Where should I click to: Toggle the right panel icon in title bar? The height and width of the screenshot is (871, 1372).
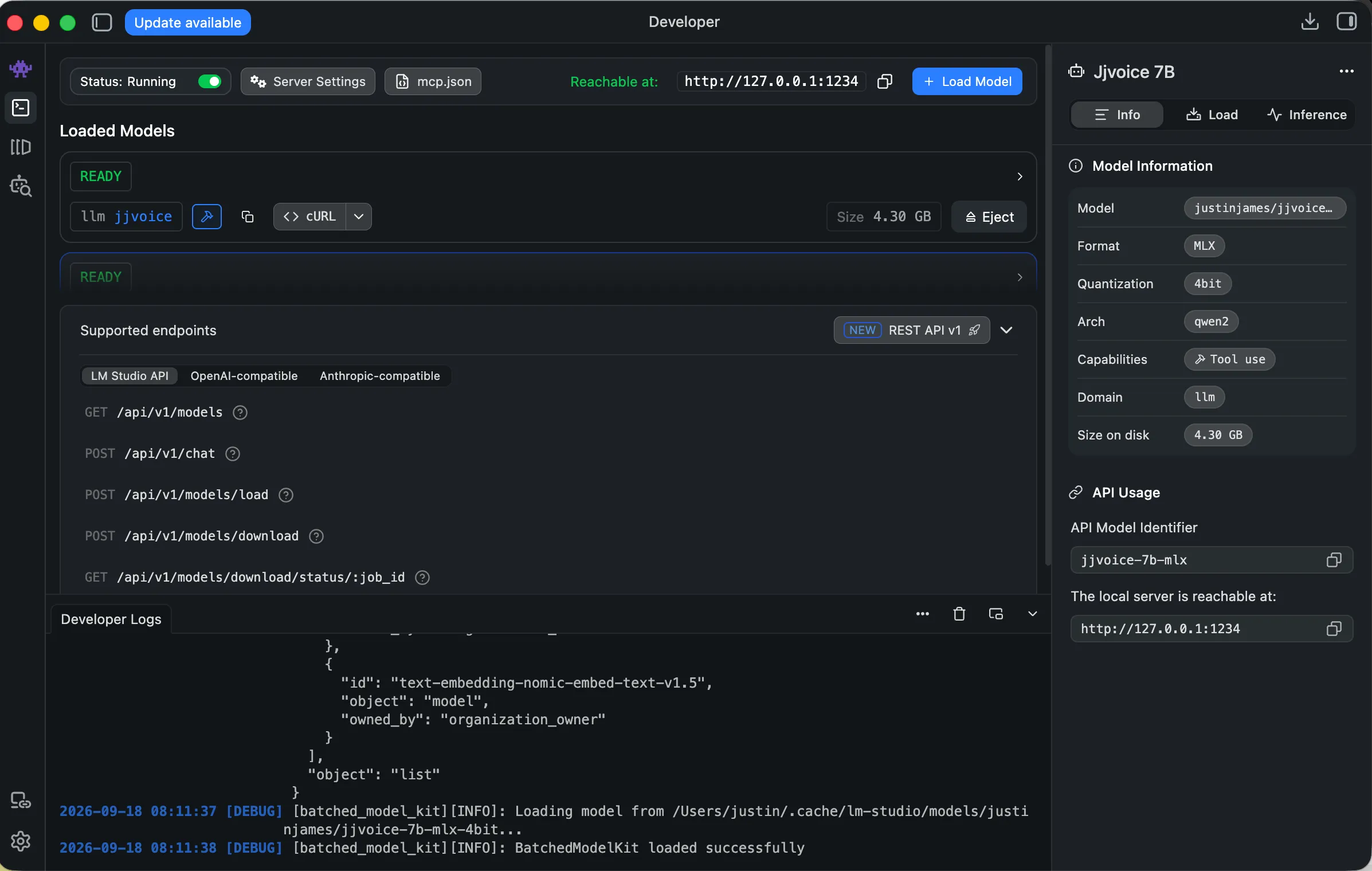[x=1346, y=22]
